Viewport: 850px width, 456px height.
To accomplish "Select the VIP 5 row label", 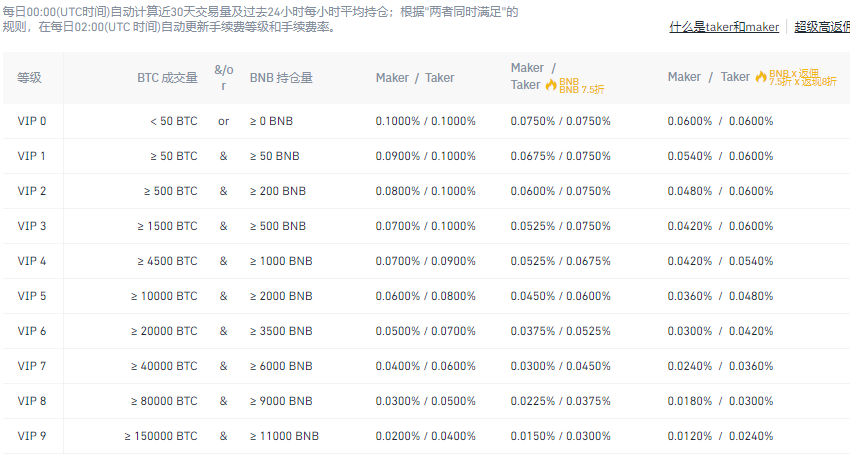I will (x=32, y=296).
